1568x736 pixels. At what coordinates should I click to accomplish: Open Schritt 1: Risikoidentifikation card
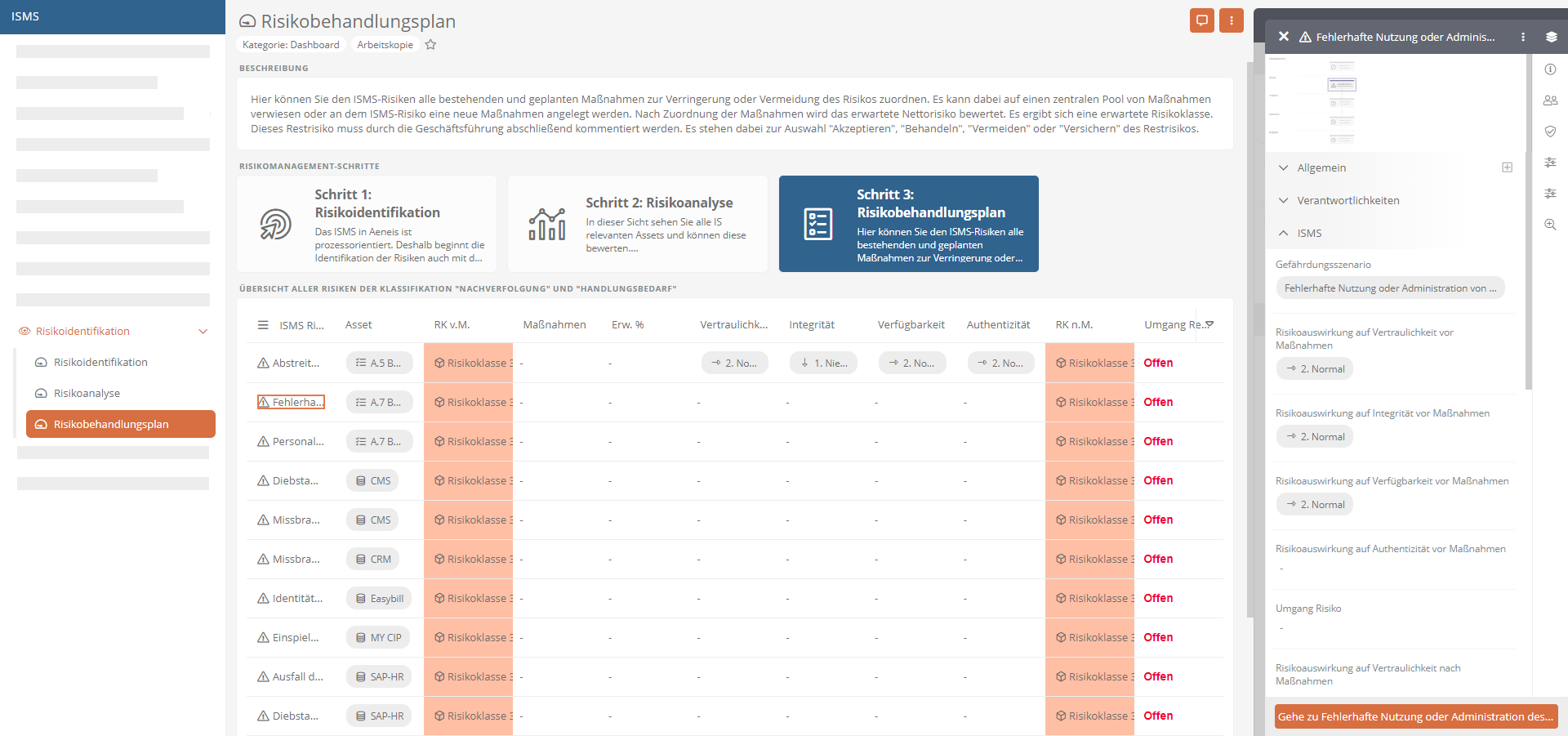(x=367, y=224)
